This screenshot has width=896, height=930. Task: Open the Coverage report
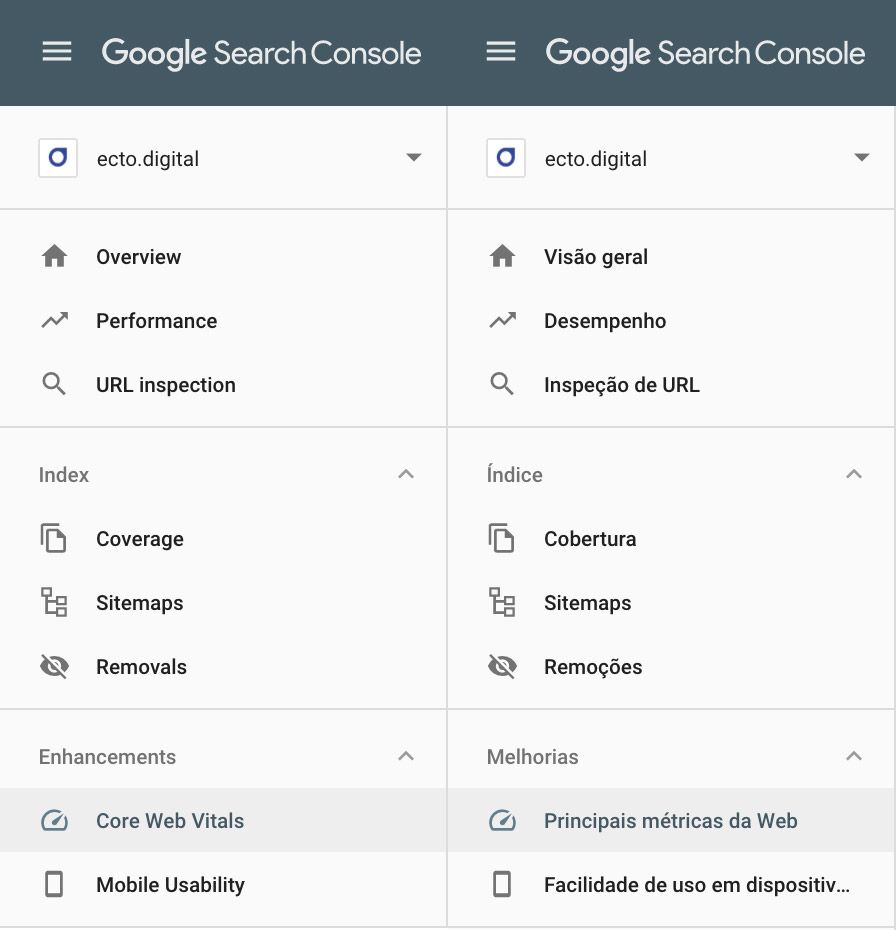click(140, 539)
